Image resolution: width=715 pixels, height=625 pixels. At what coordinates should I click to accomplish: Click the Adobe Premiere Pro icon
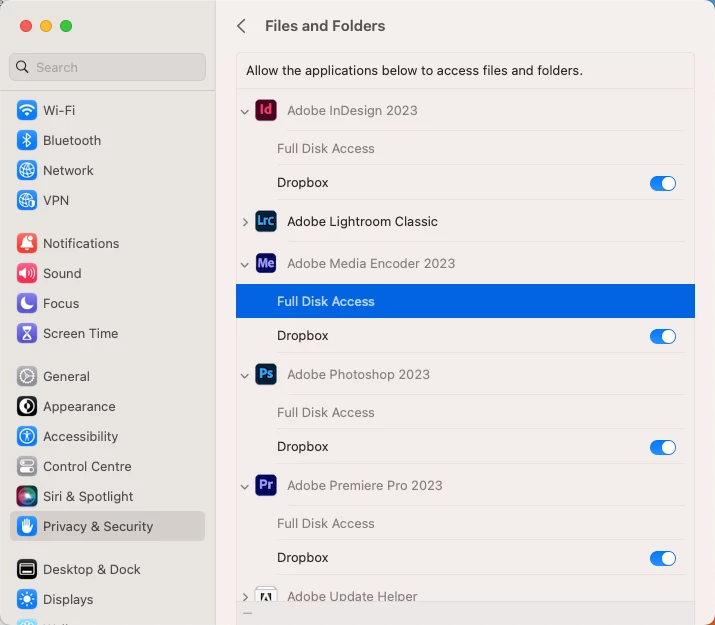point(265,485)
